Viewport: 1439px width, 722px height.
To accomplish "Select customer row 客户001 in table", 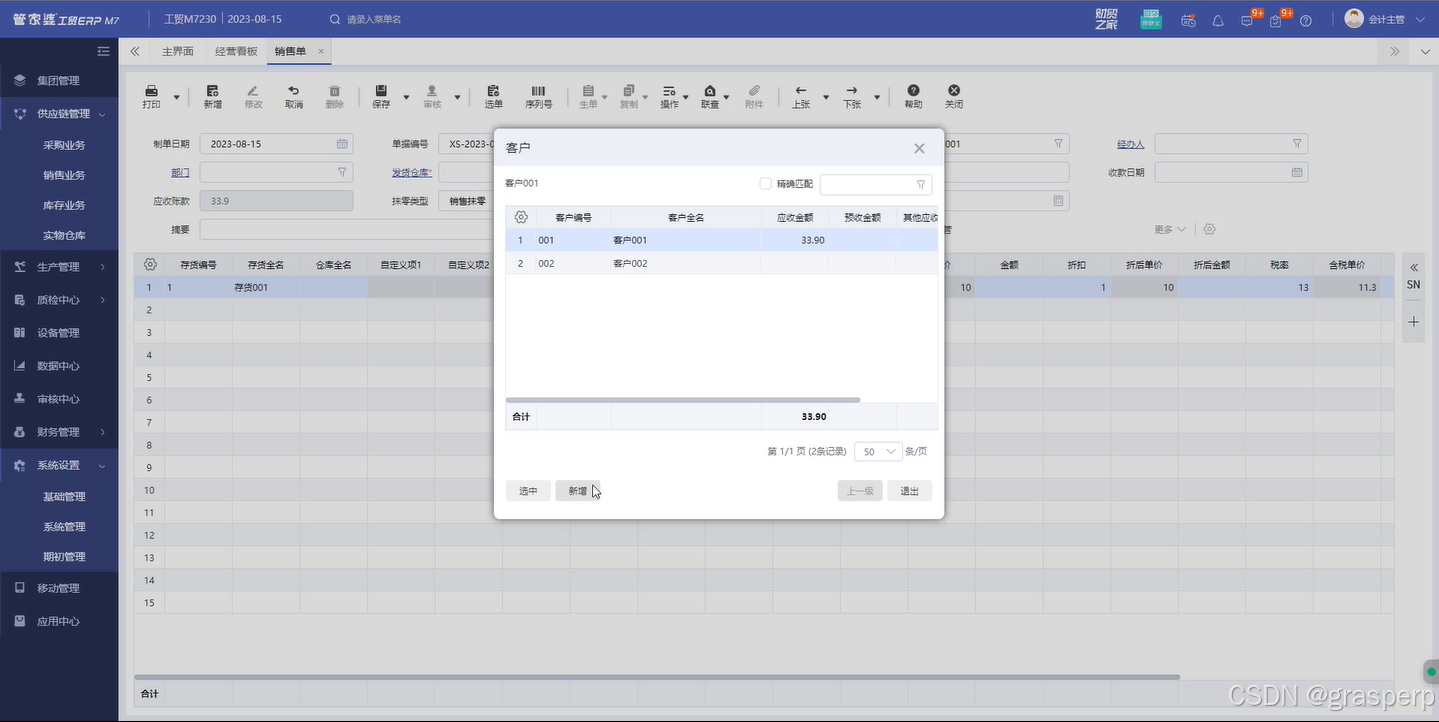I will 721,240.
